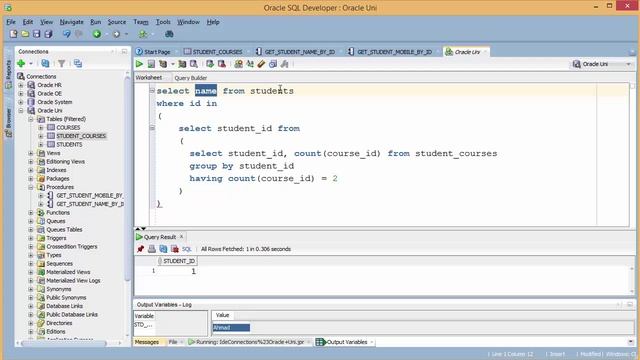
Task: Switch to the Query Builder tab
Action: click(191, 78)
